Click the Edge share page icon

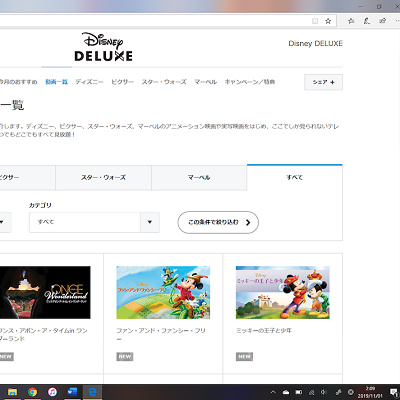point(382,21)
